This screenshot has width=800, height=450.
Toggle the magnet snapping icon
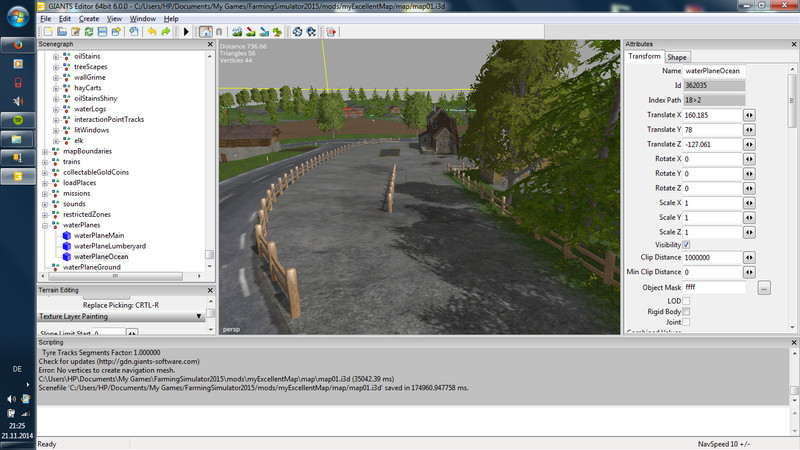tap(219, 32)
